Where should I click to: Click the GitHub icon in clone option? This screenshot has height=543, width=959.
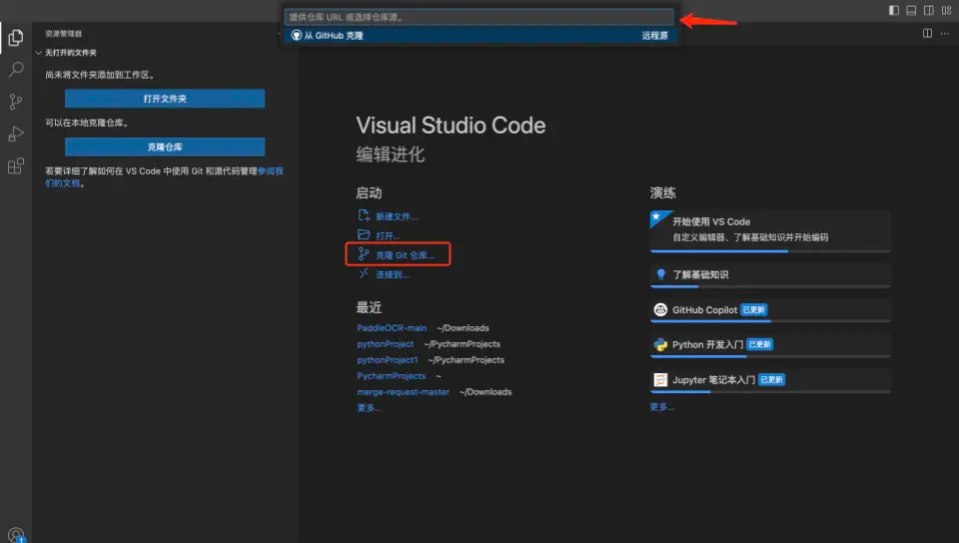pyautogui.click(x=296, y=35)
